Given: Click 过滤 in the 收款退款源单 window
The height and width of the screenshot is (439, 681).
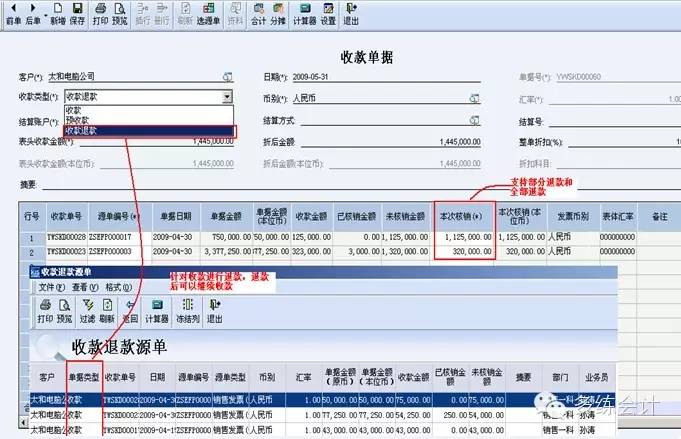Looking at the screenshot, I should [87, 311].
